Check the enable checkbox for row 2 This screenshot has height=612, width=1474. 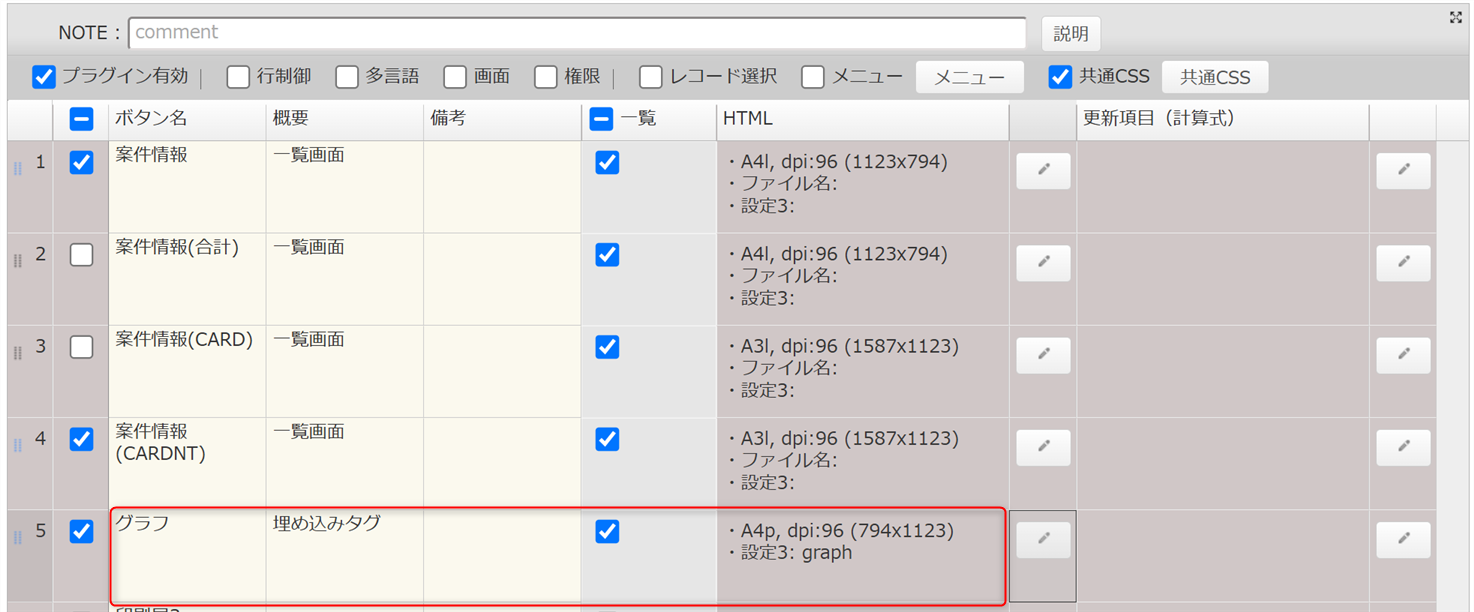point(81,255)
